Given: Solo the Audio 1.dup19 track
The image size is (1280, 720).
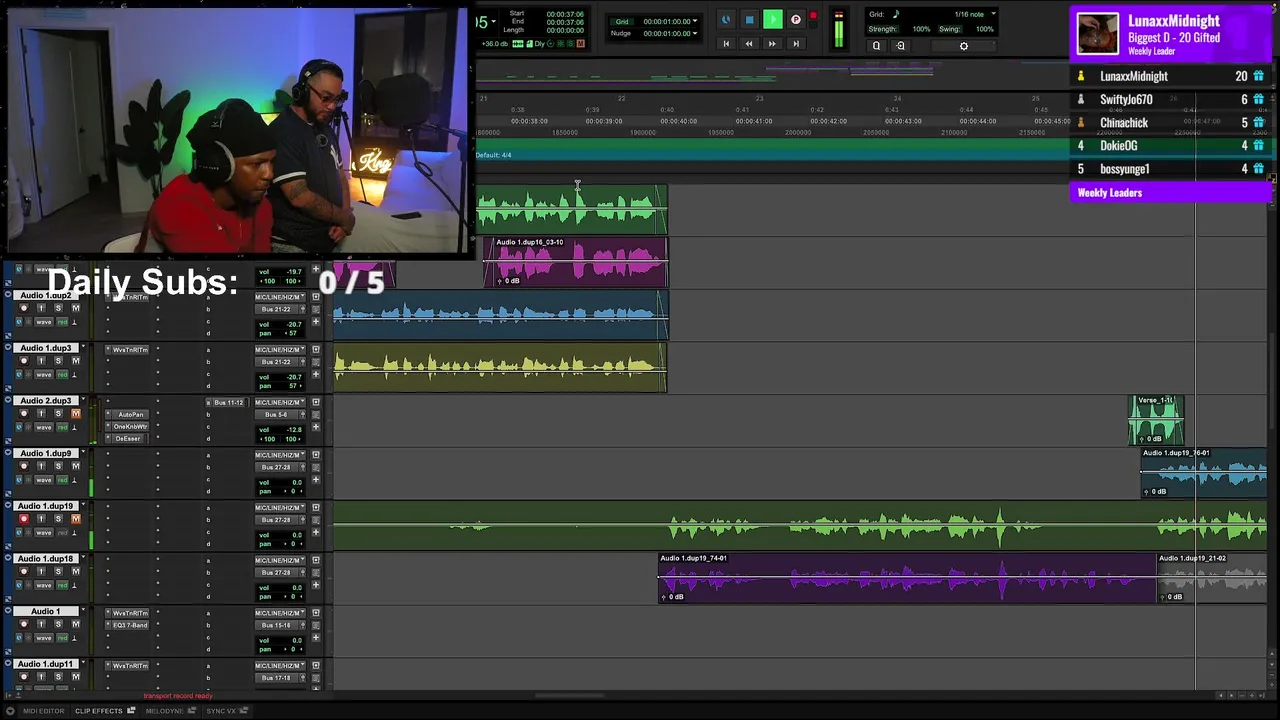Looking at the screenshot, I should pyautogui.click(x=58, y=519).
